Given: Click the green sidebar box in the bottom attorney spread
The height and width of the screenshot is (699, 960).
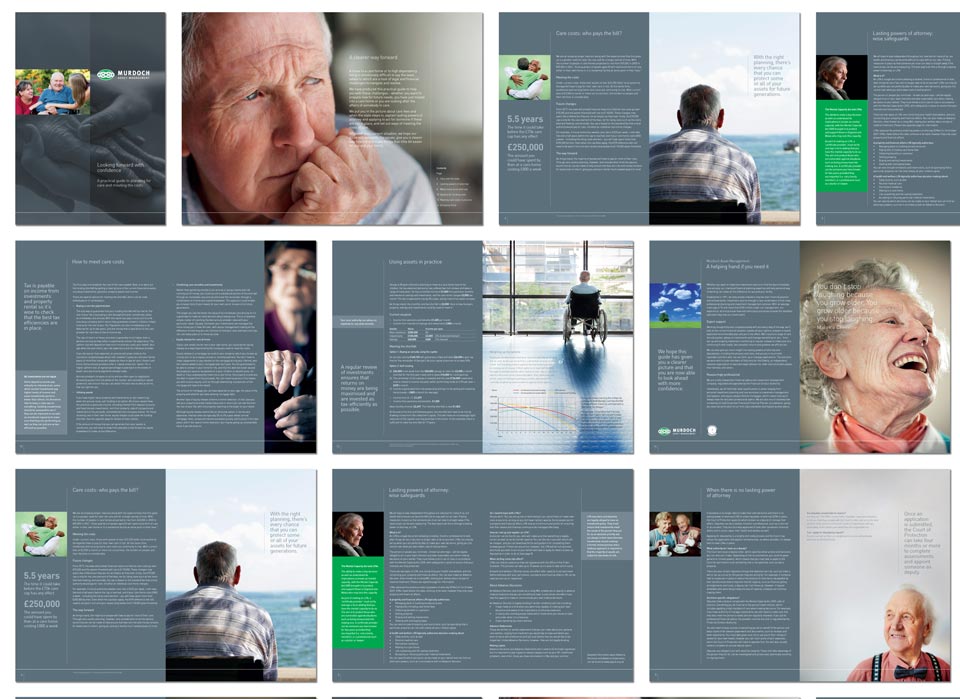Looking at the screenshot, I should (358, 602).
